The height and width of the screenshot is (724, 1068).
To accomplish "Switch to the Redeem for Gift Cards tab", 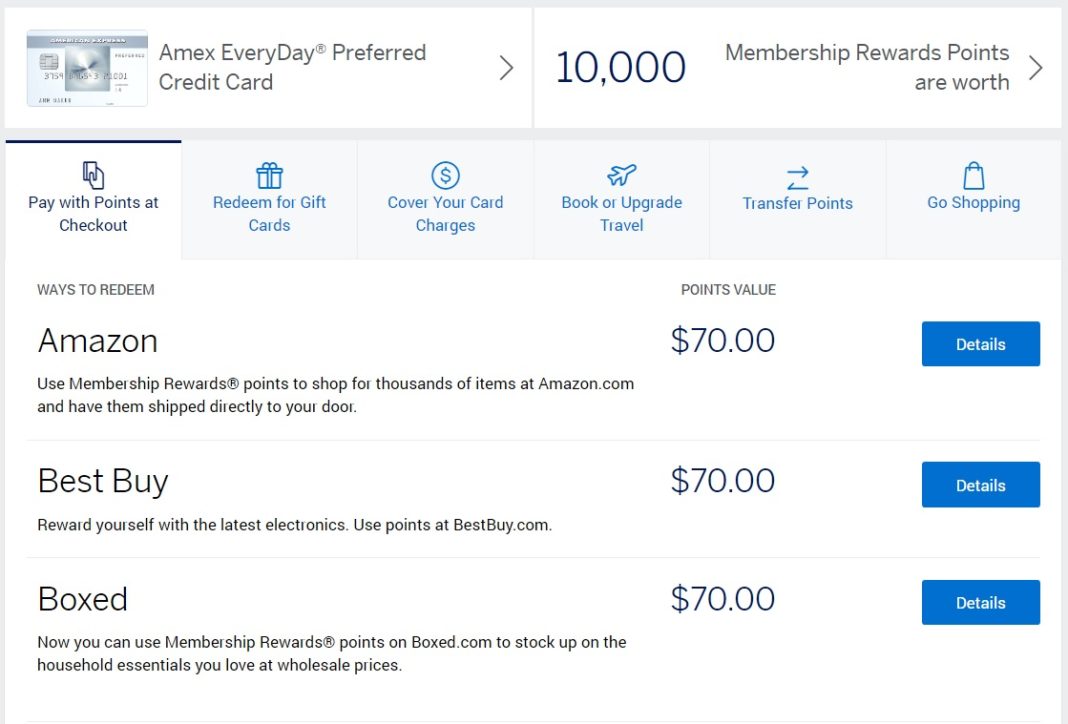I will (x=268, y=199).
